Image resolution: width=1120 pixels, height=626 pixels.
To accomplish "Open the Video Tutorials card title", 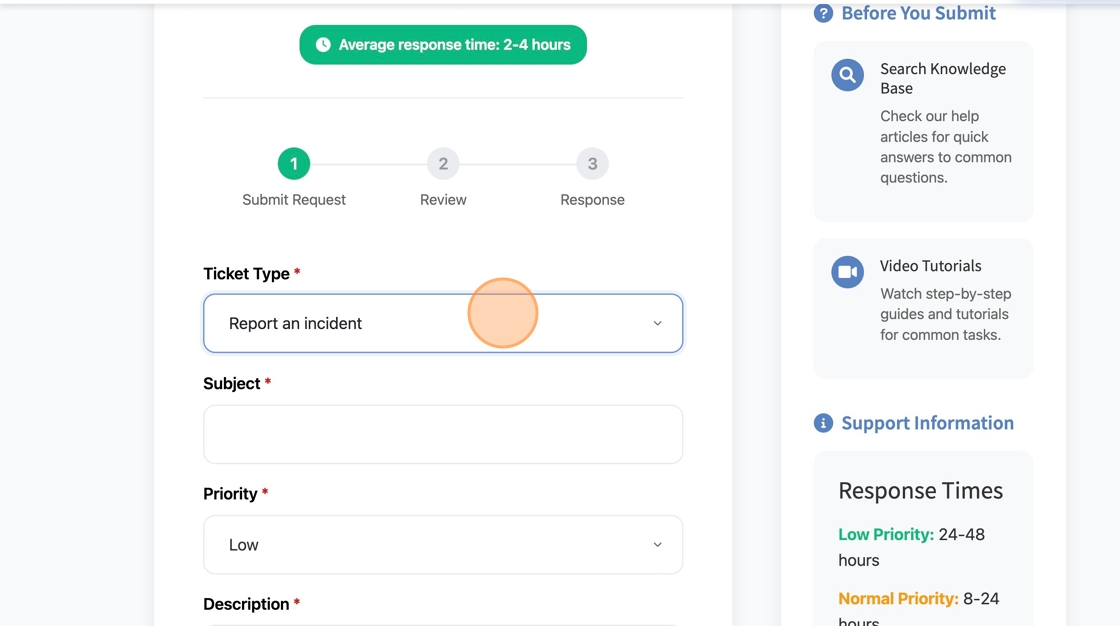I will (930, 266).
